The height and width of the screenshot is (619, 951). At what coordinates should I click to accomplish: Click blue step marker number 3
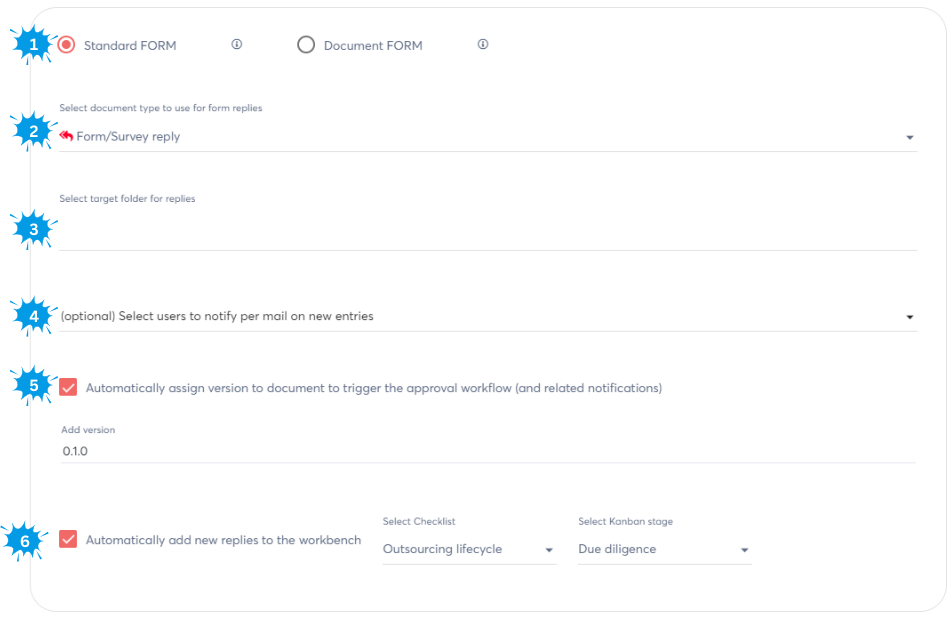point(33,229)
